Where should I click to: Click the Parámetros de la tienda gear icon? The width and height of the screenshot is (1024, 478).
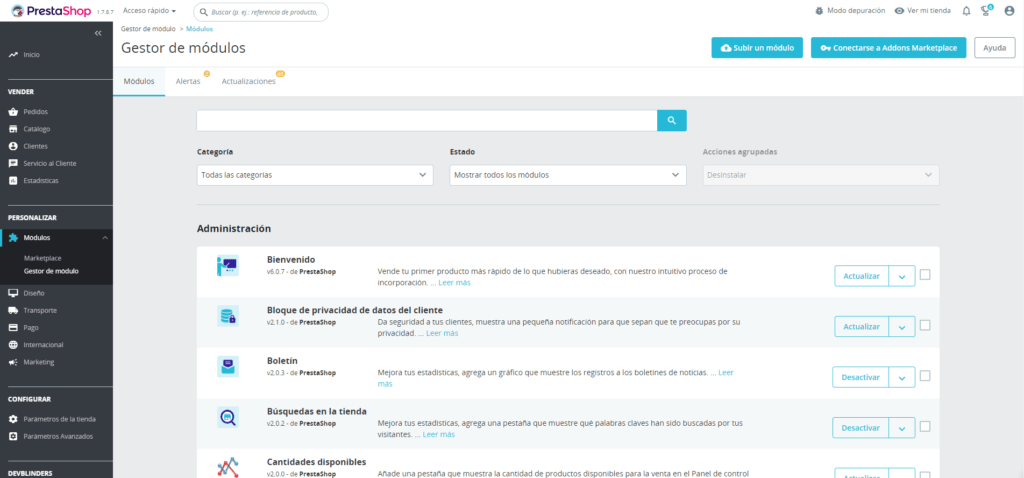coord(13,419)
